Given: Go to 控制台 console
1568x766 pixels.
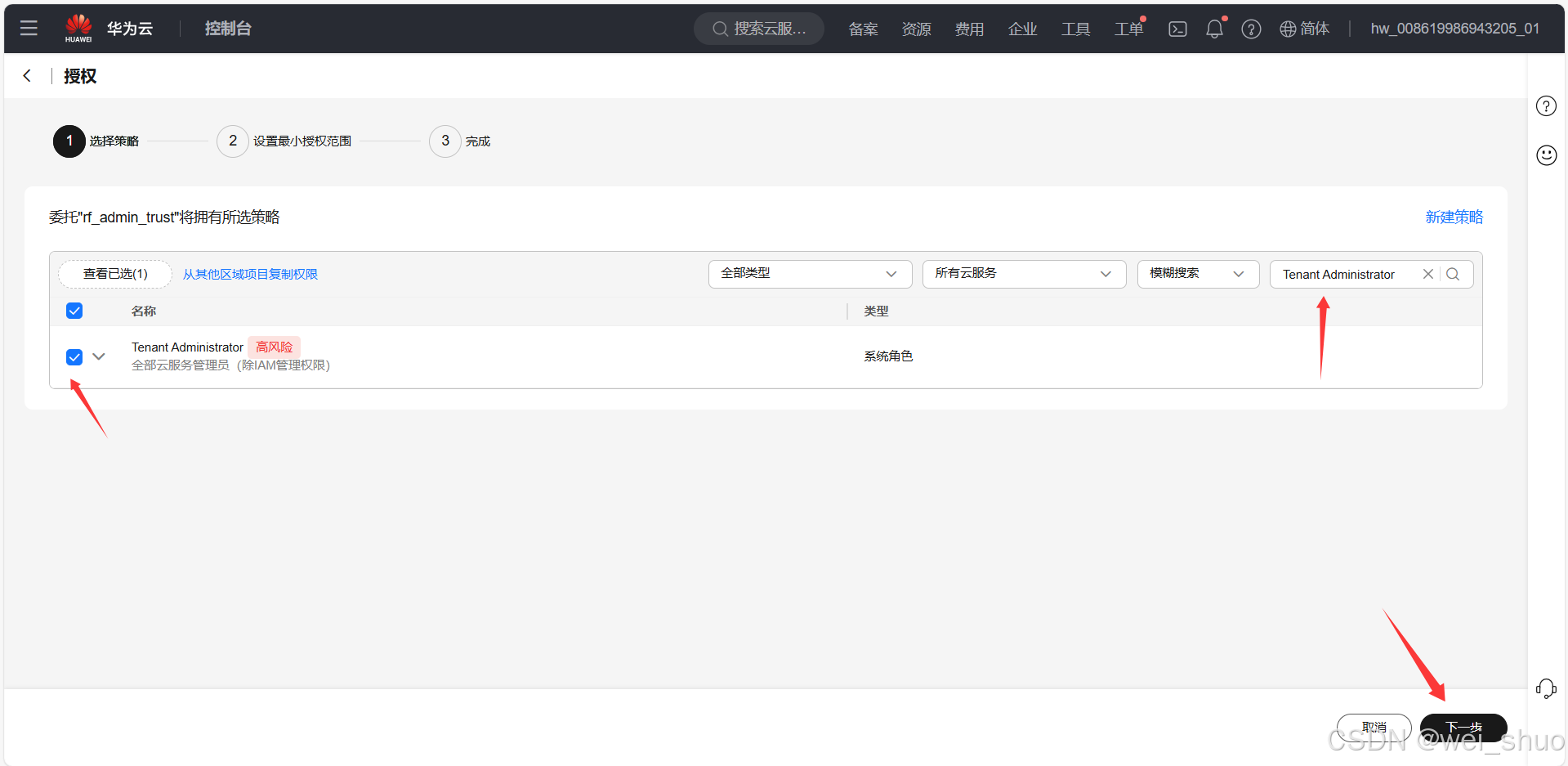Looking at the screenshot, I should pyautogui.click(x=228, y=29).
